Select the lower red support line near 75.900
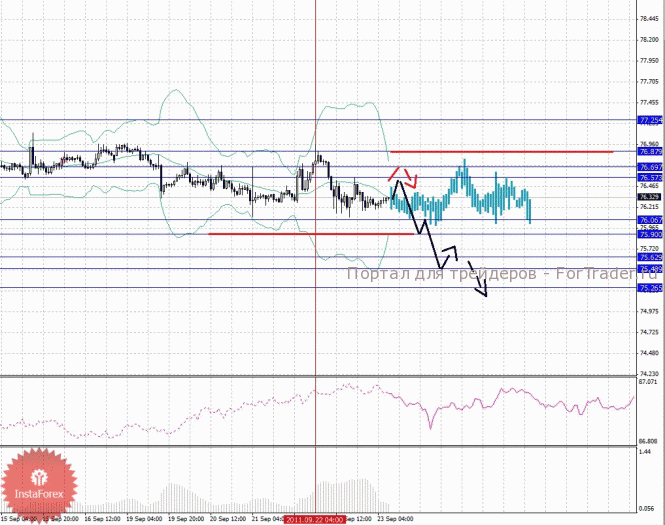The height and width of the screenshot is (525, 665). (311, 234)
